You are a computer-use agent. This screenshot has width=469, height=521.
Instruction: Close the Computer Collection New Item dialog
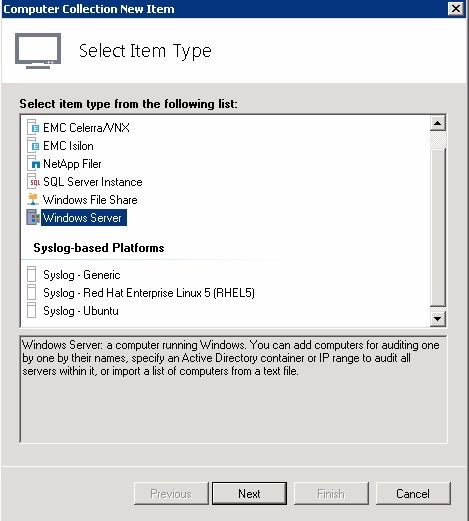point(456,9)
